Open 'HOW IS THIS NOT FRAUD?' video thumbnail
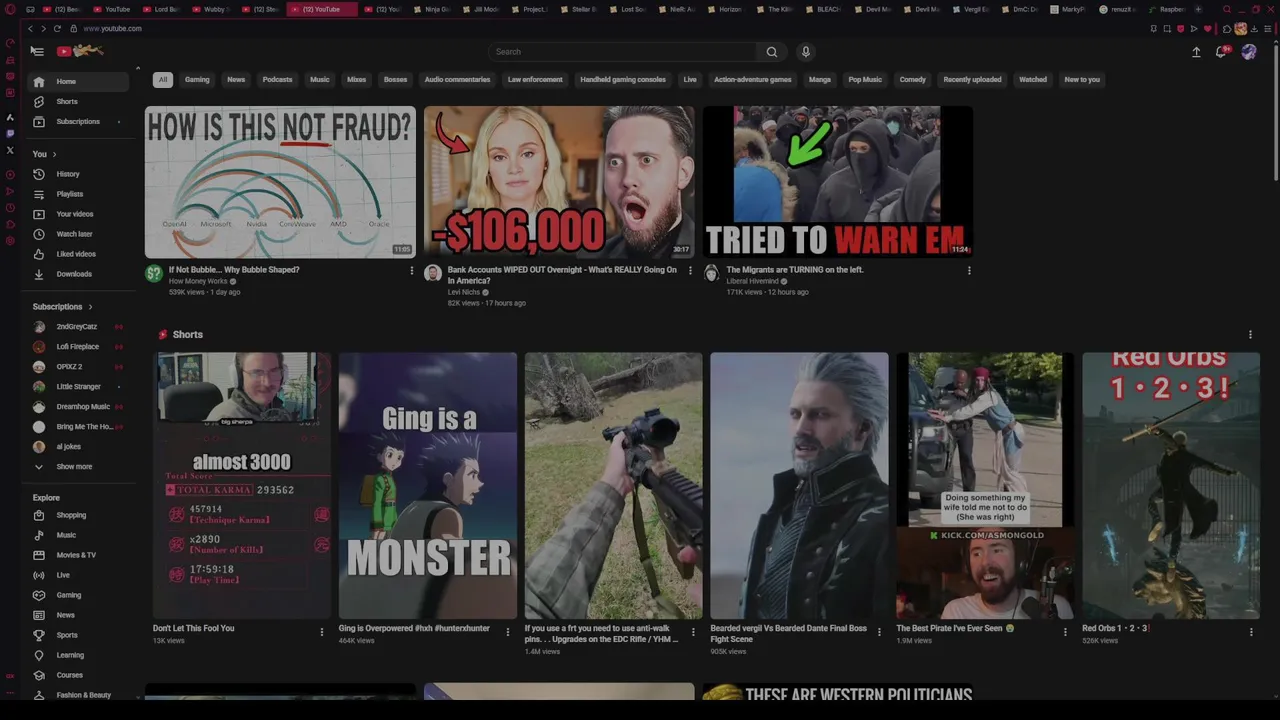Viewport: 1280px width, 720px height. click(280, 182)
